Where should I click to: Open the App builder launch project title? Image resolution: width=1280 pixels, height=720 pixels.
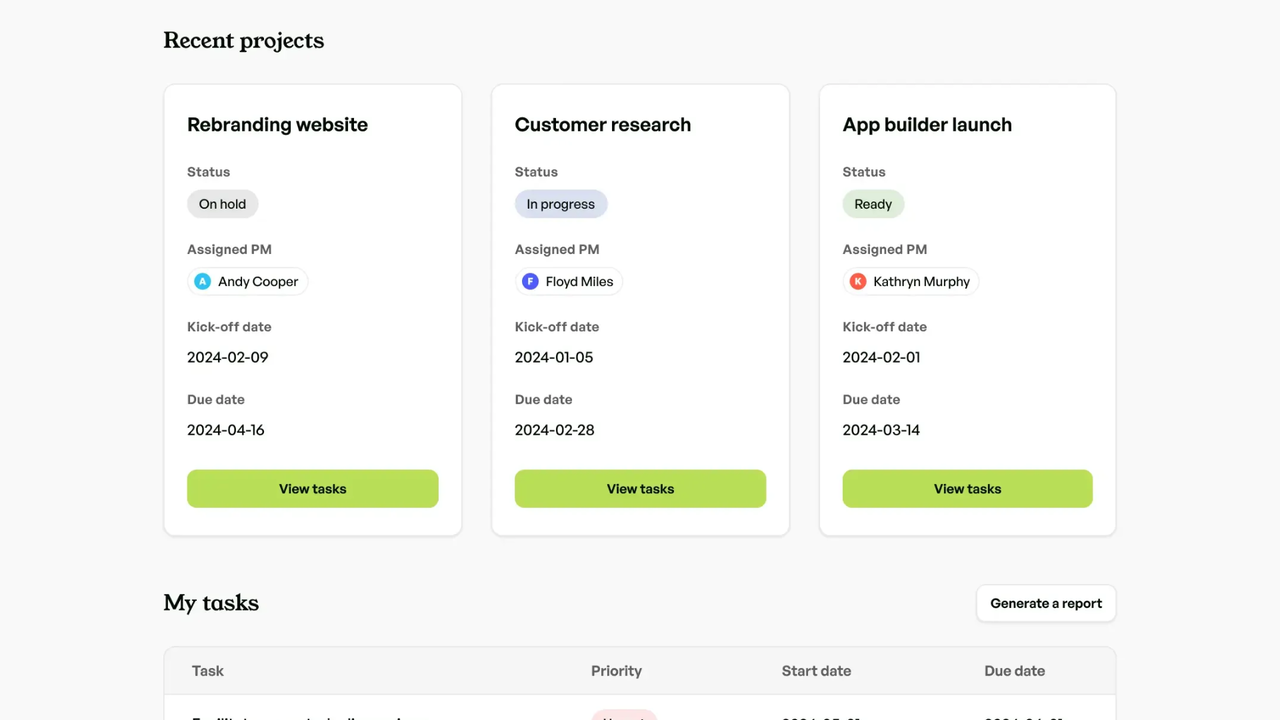(927, 125)
